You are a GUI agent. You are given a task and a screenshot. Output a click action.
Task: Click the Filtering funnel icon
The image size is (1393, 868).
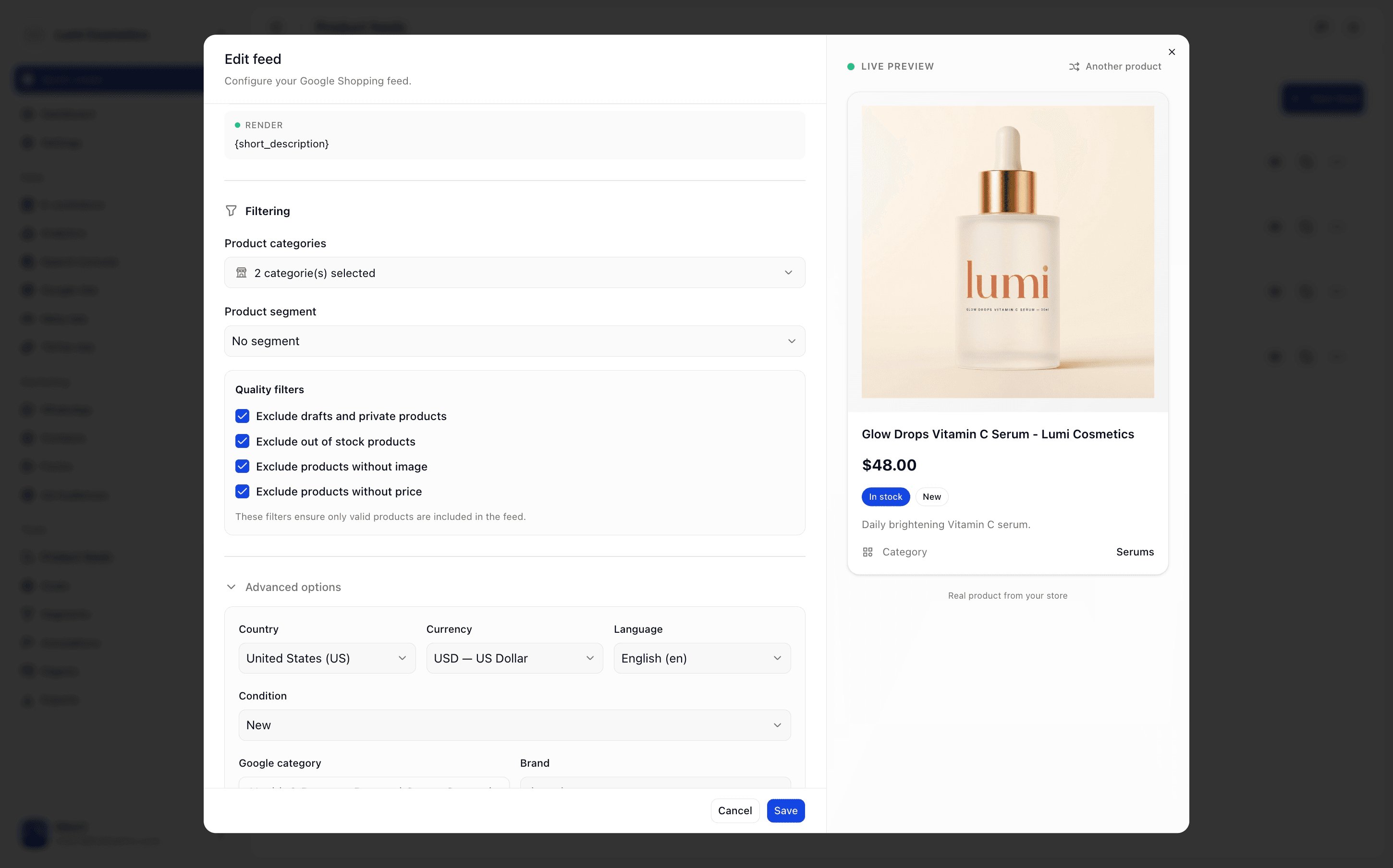click(x=231, y=211)
